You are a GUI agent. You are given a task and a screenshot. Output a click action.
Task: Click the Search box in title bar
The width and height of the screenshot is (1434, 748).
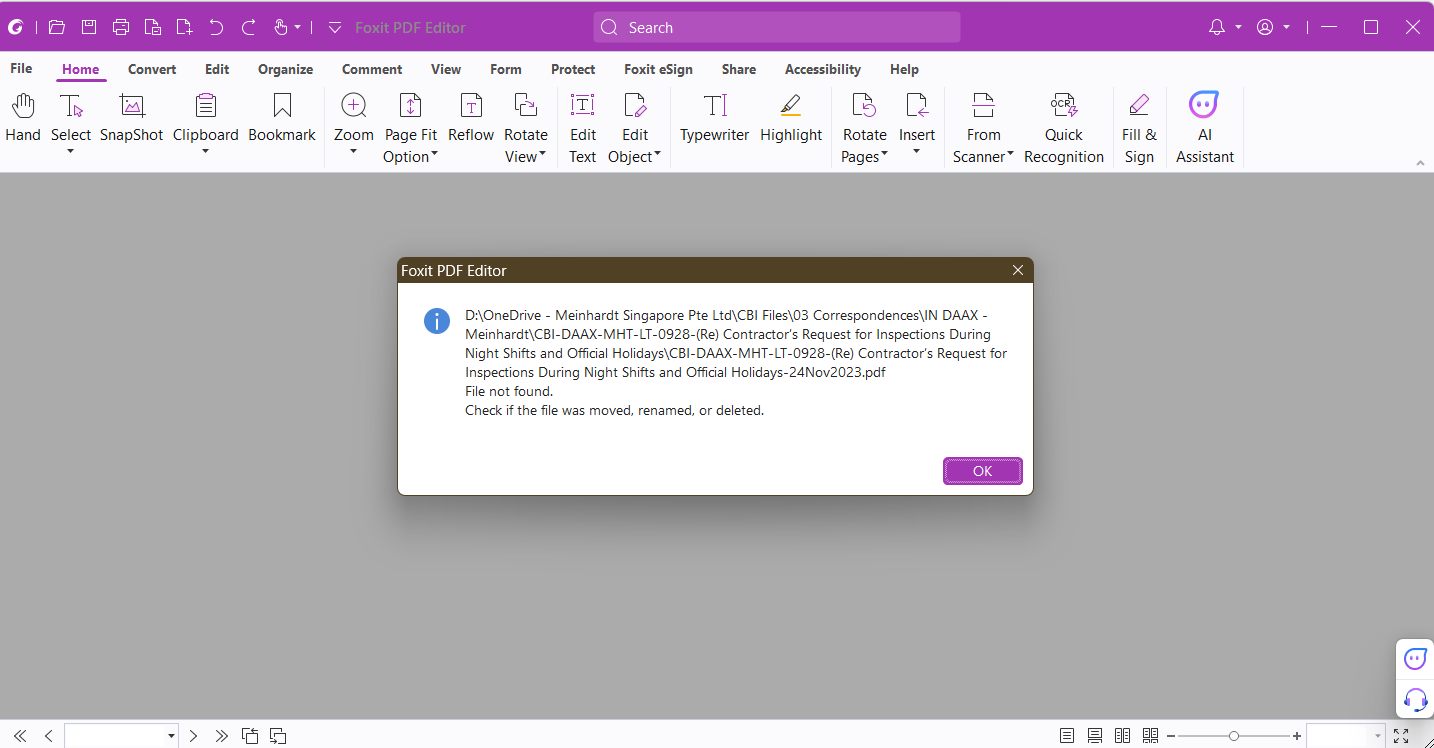(x=777, y=28)
